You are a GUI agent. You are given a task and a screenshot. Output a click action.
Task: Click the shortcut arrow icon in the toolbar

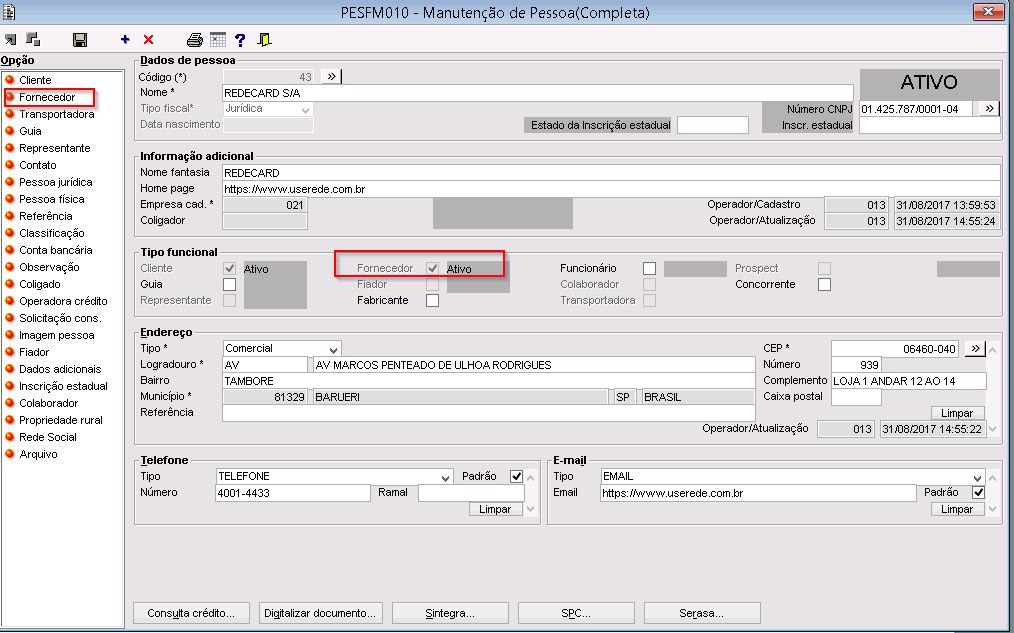pos(10,39)
